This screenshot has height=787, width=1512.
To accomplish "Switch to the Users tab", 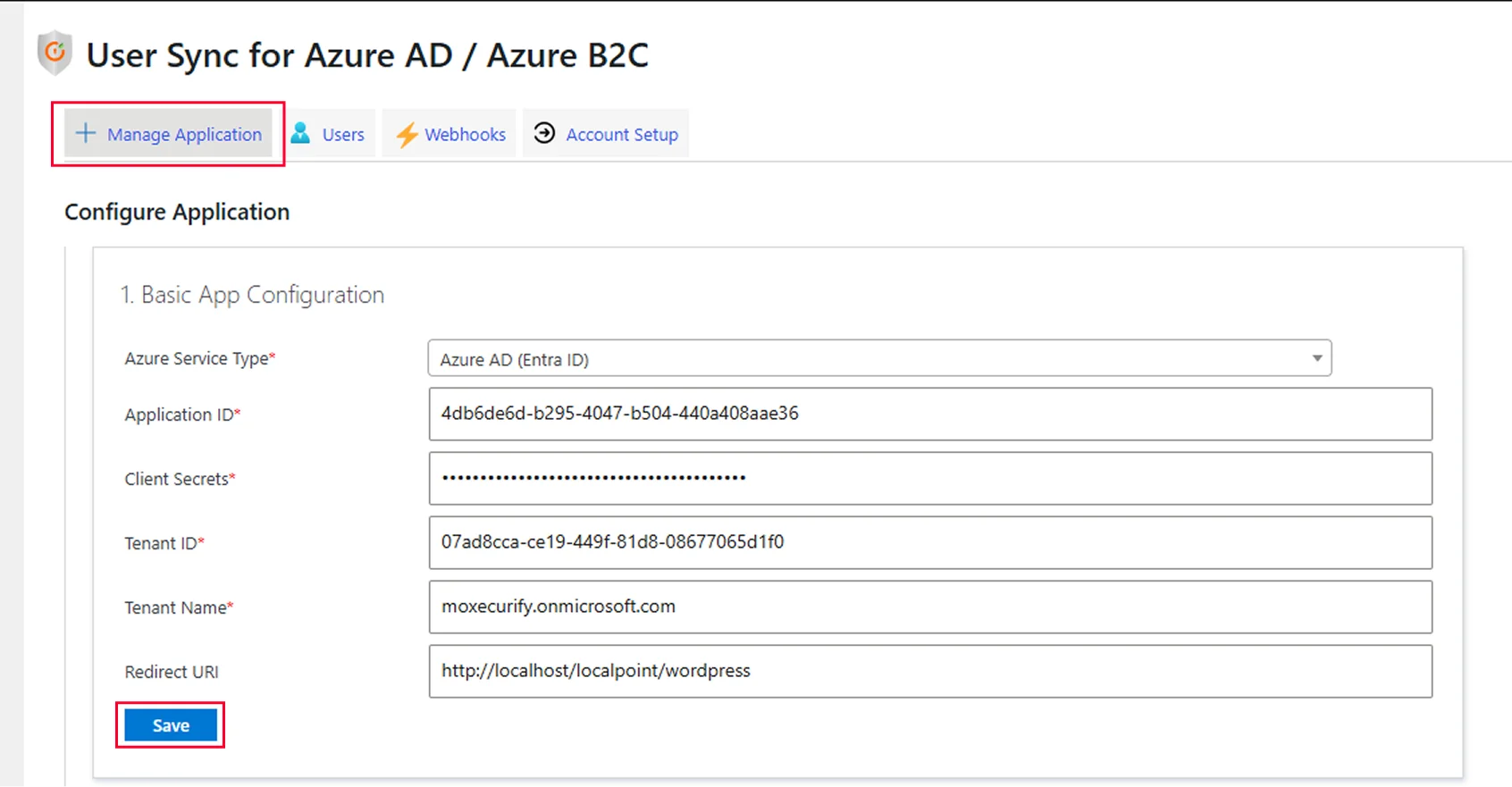I will (330, 134).
